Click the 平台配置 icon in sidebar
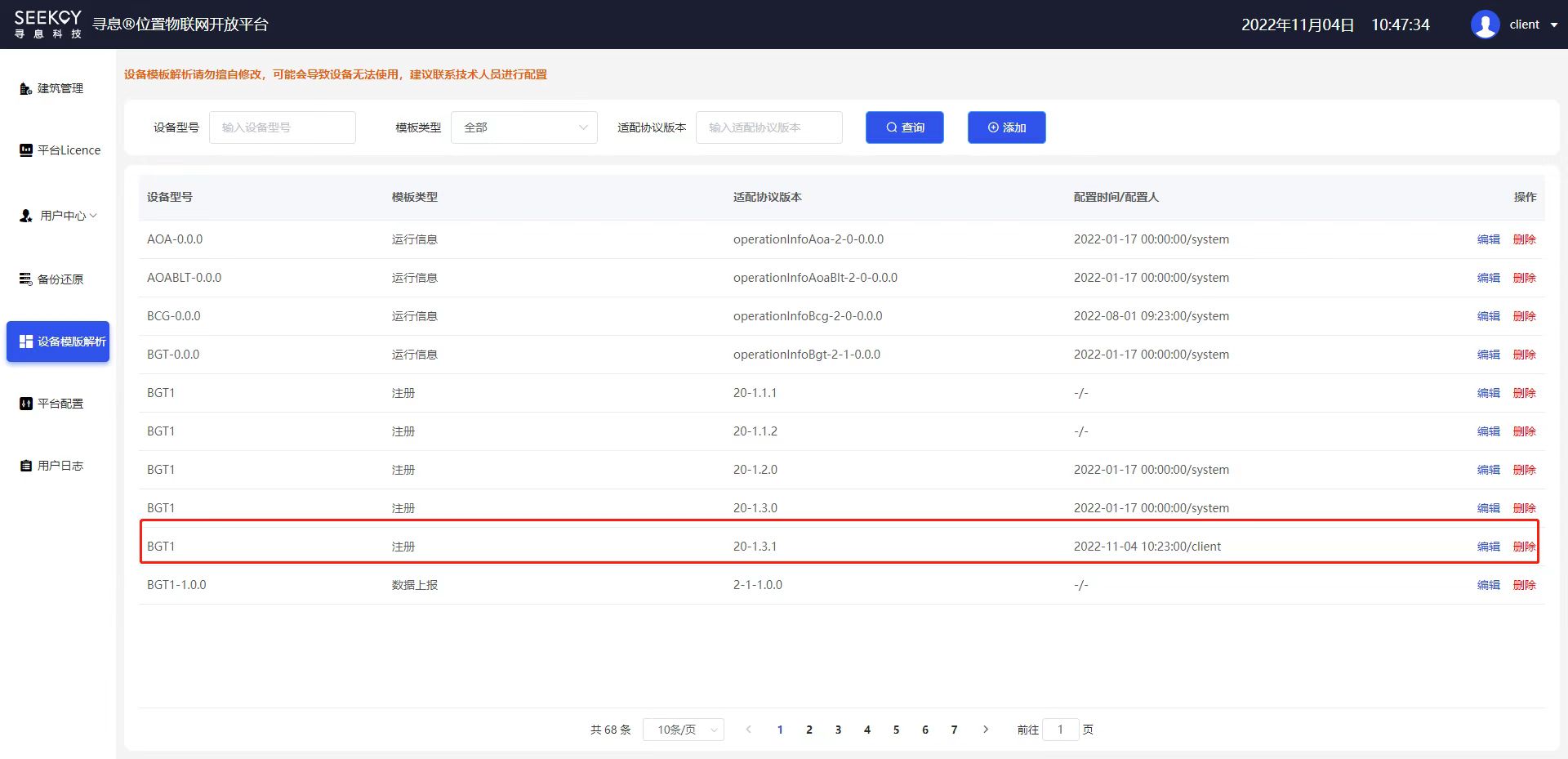1568x759 pixels. click(26, 404)
